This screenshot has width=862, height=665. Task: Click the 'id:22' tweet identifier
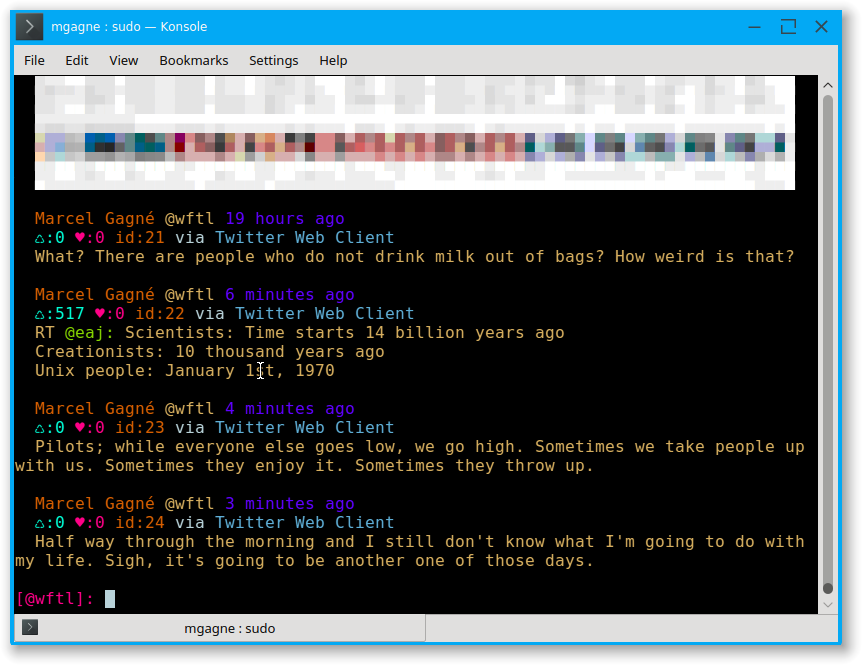click(159, 313)
